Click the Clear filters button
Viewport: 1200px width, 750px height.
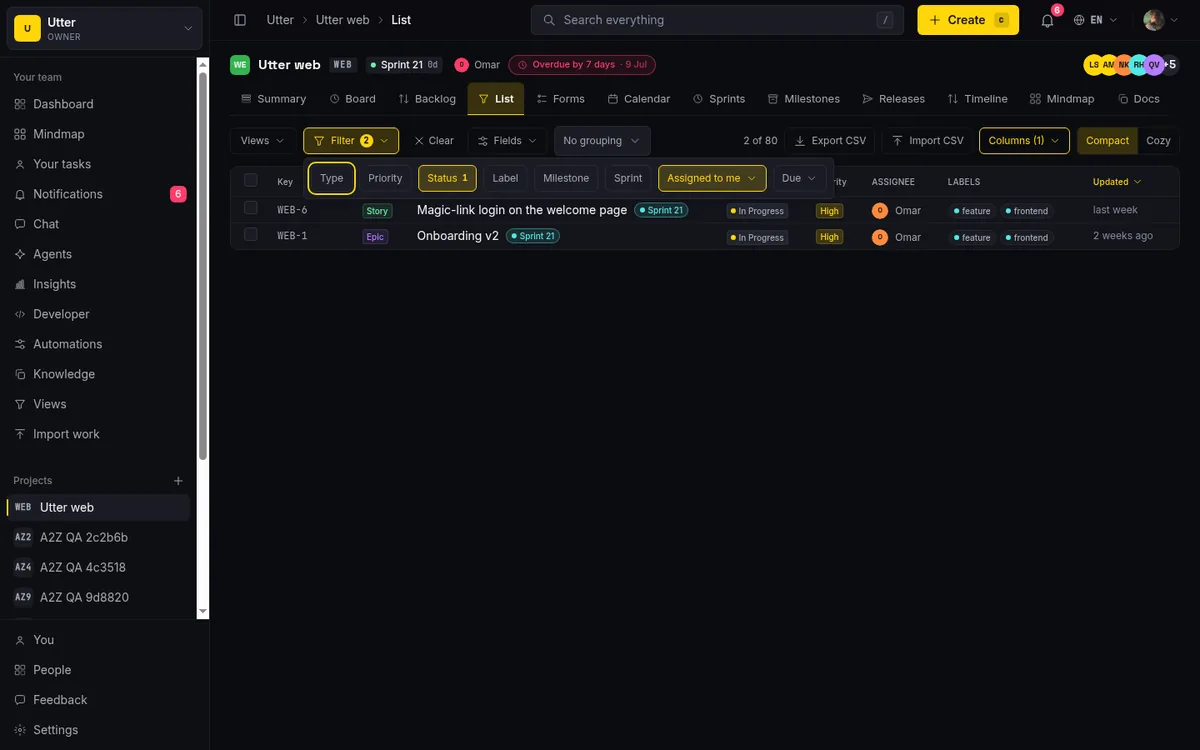[x=434, y=141]
